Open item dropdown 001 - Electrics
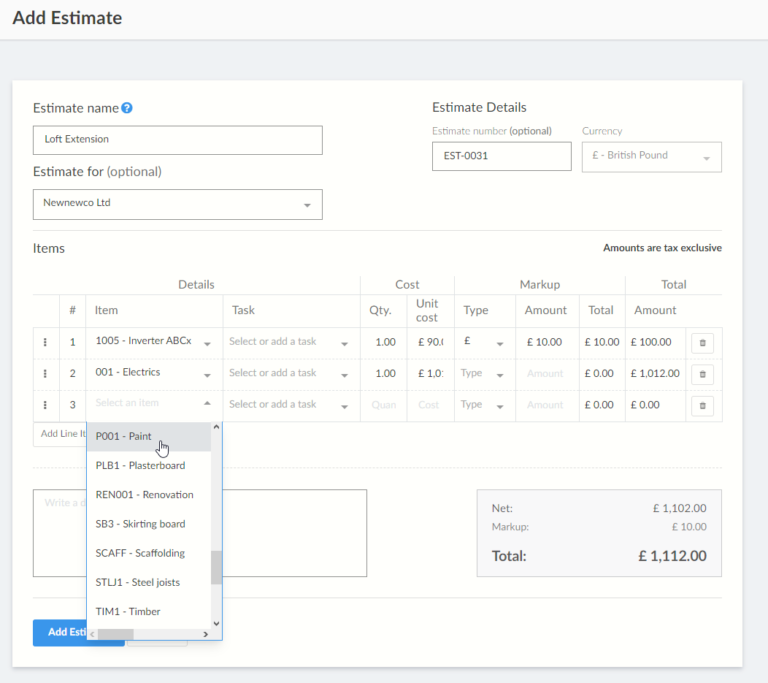 click(x=154, y=373)
